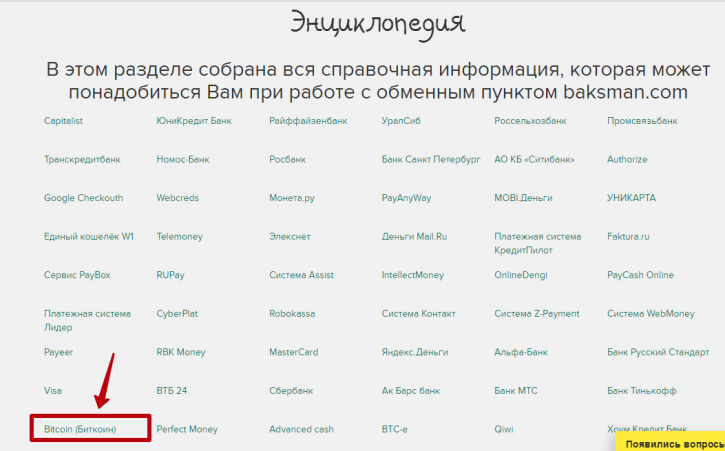Open Банк Санкт Петербург link
725x451 pixels.
(431, 160)
